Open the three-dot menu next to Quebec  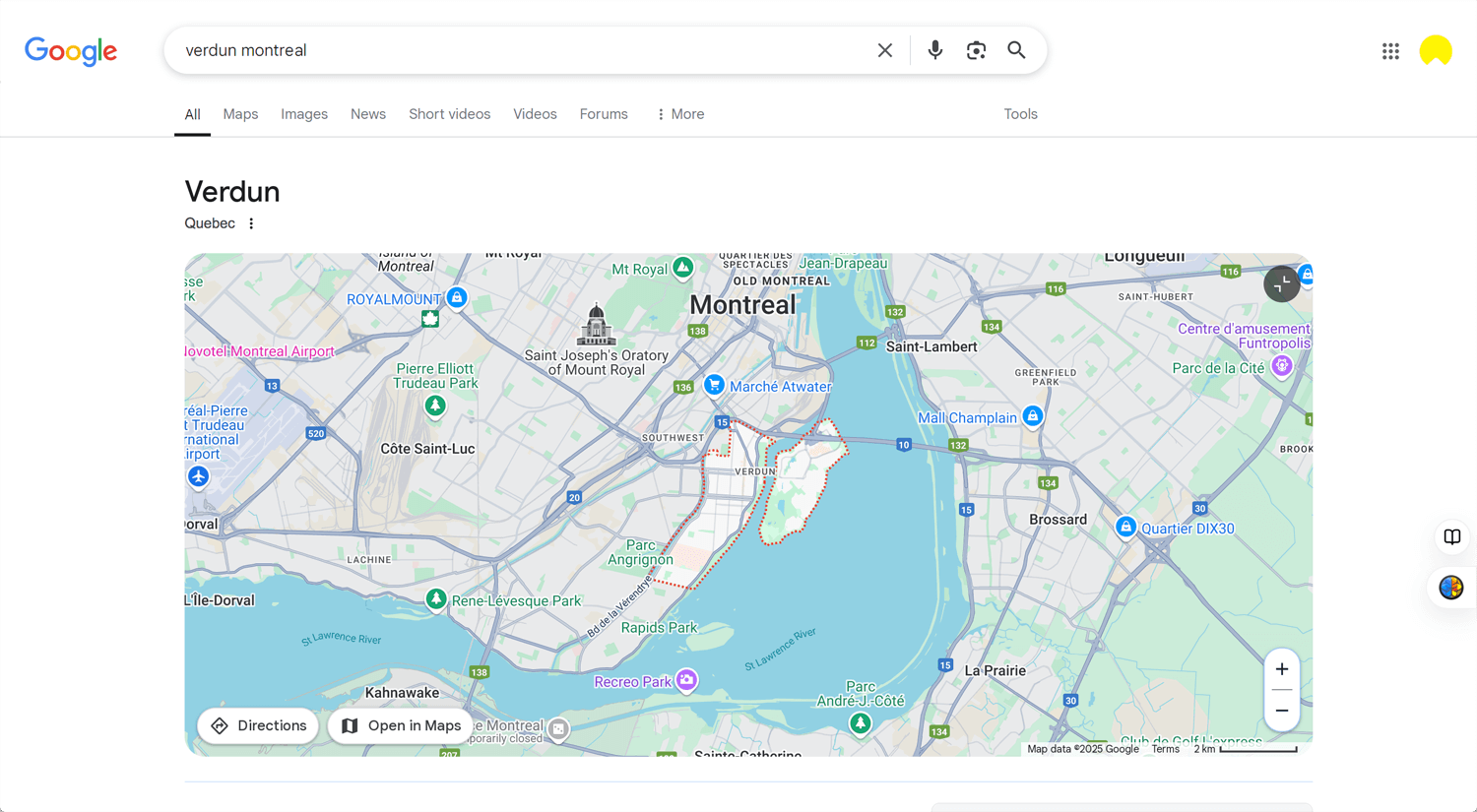pos(251,223)
